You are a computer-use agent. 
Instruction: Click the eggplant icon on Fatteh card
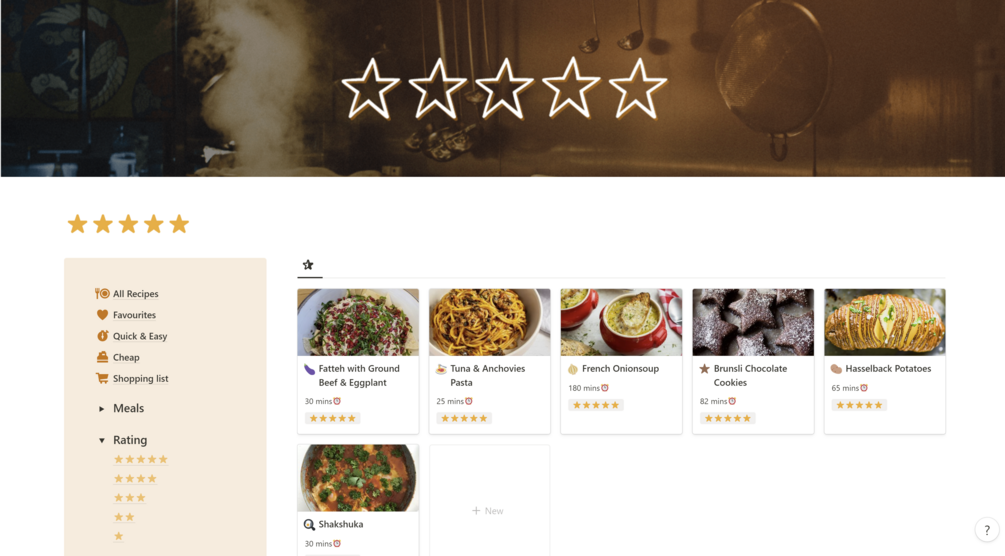click(x=310, y=369)
